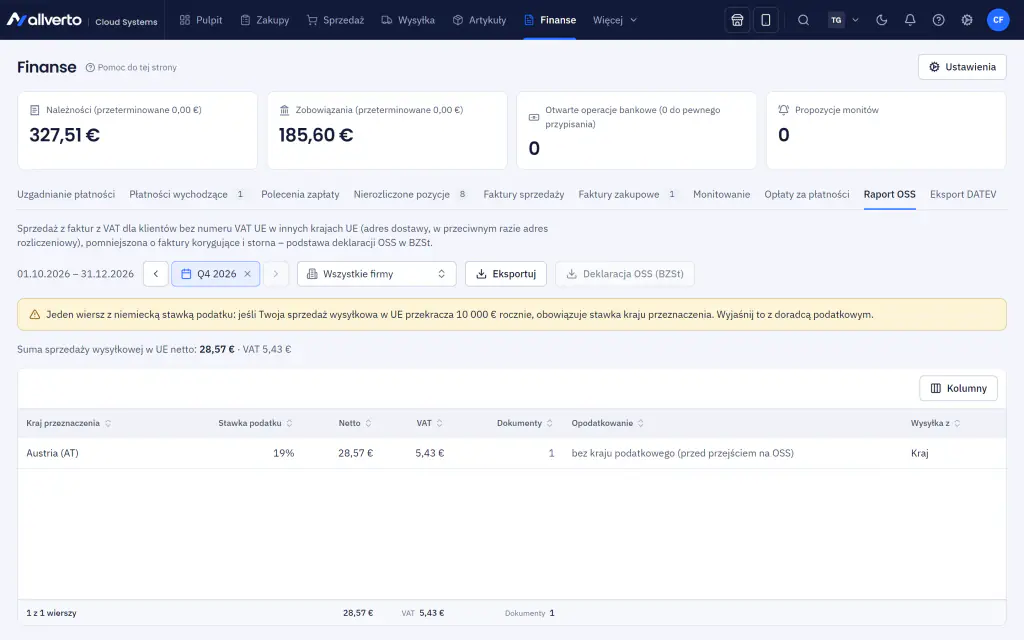Open the Należności card showing 327,51 €

tap(137, 131)
